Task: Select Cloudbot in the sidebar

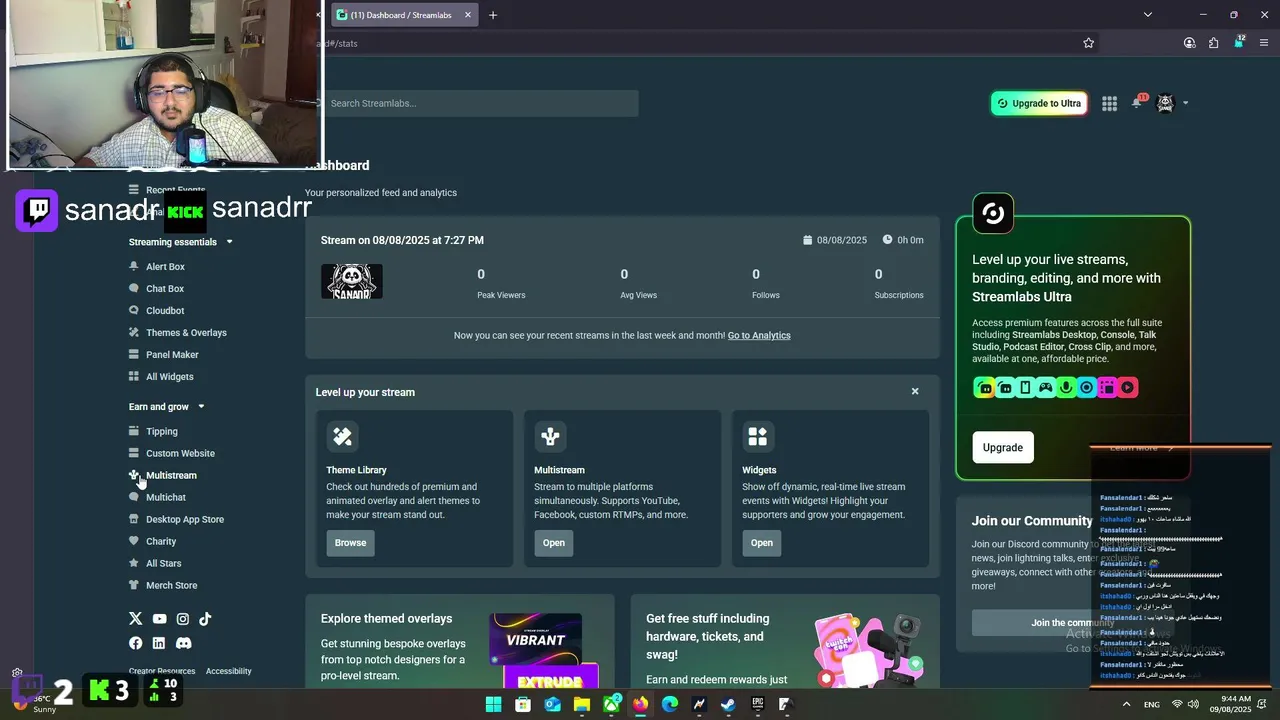Action: (x=165, y=311)
